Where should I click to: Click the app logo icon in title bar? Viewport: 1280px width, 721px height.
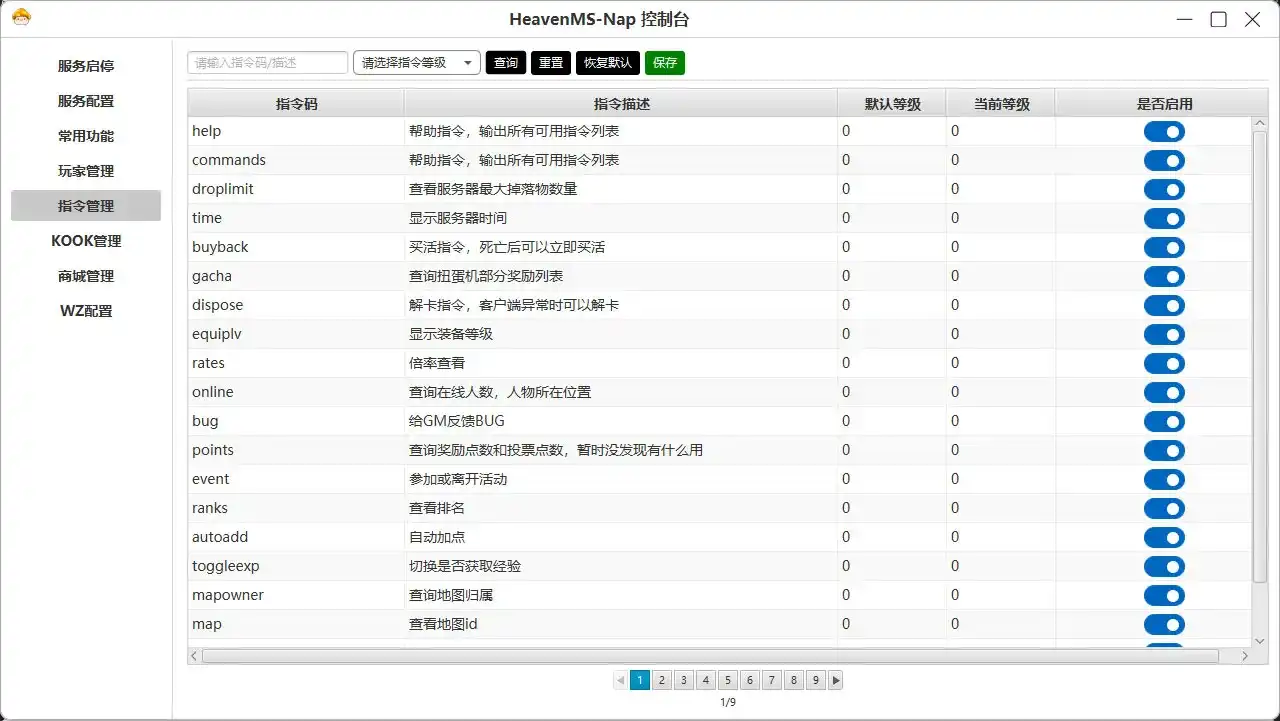(x=20, y=18)
